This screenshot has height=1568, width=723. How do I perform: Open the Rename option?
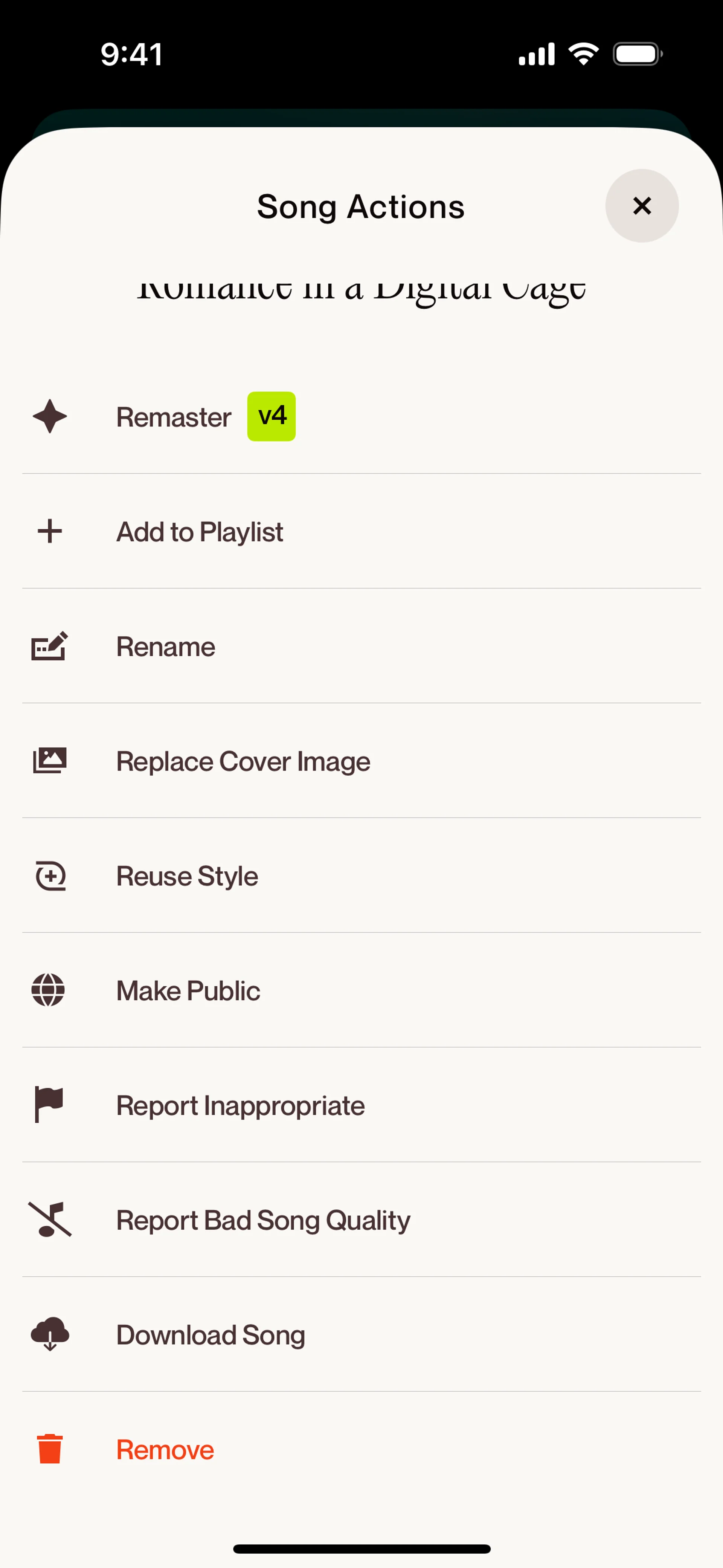[x=166, y=646]
